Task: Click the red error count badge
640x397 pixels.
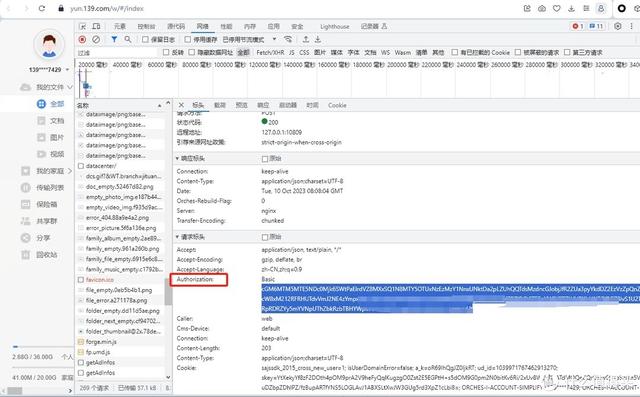Action: point(578,26)
